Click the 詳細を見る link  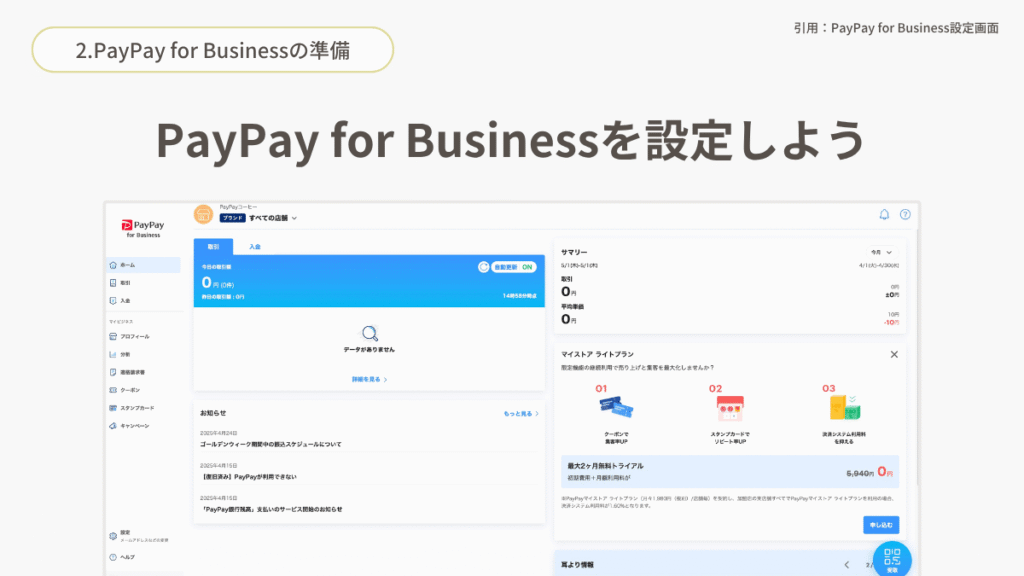click(x=369, y=380)
